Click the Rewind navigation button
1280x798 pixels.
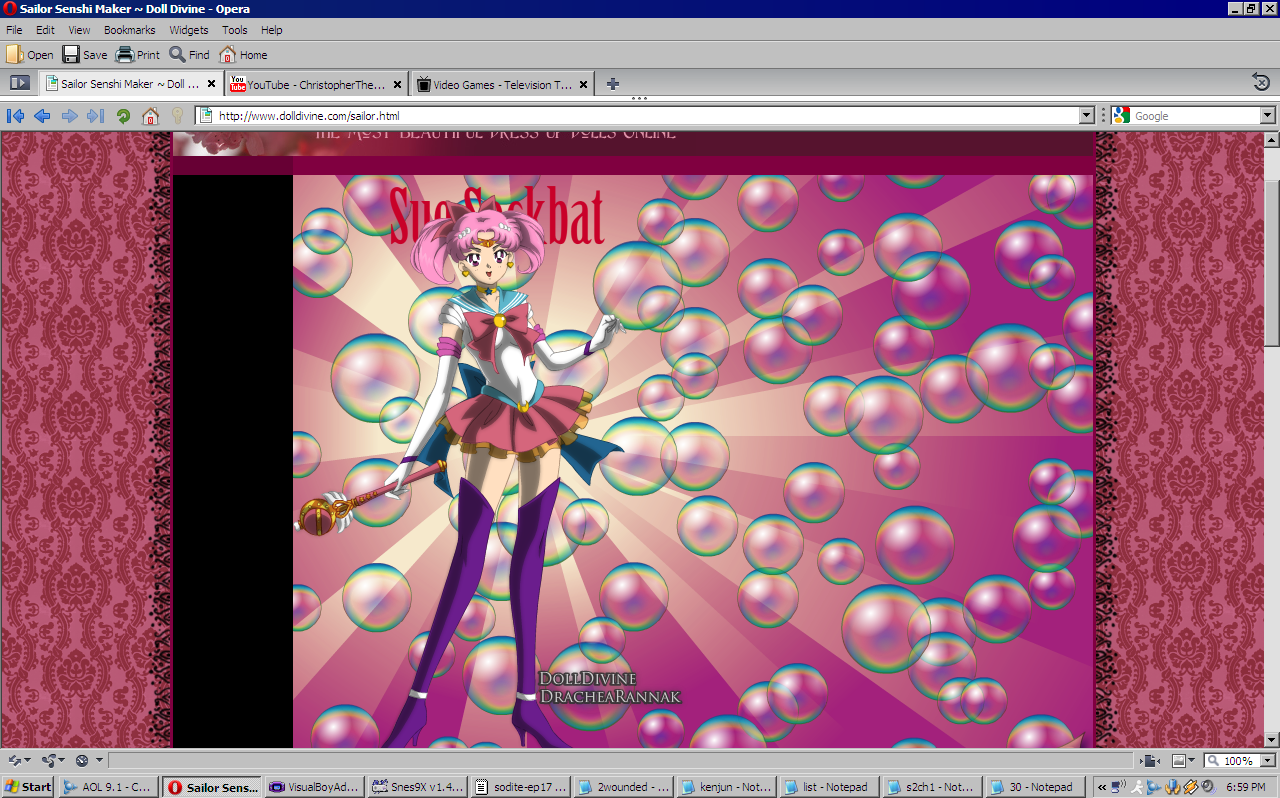point(15,116)
